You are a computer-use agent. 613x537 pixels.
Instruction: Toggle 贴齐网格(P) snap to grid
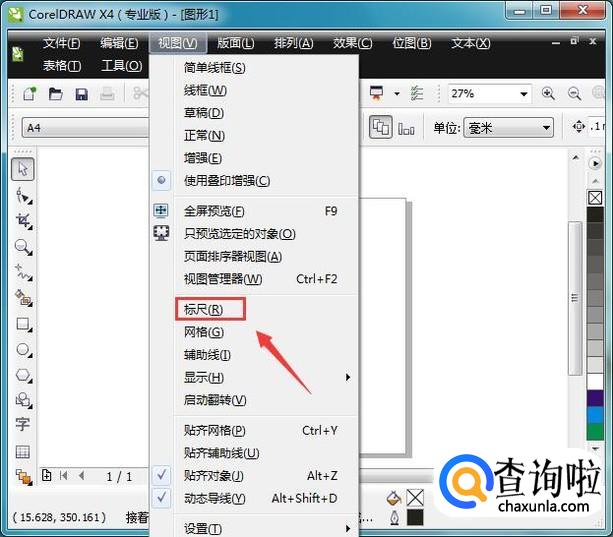[255, 430]
